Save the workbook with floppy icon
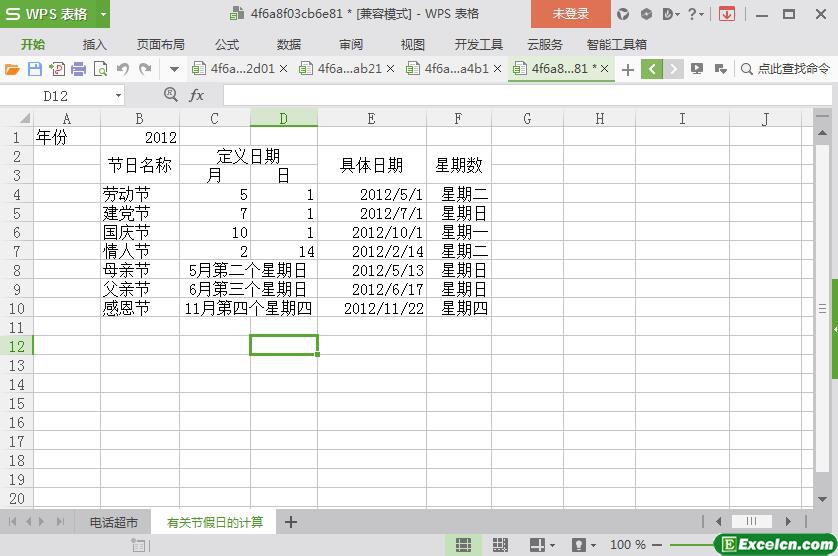The height and width of the screenshot is (556, 838). [x=35, y=69]
